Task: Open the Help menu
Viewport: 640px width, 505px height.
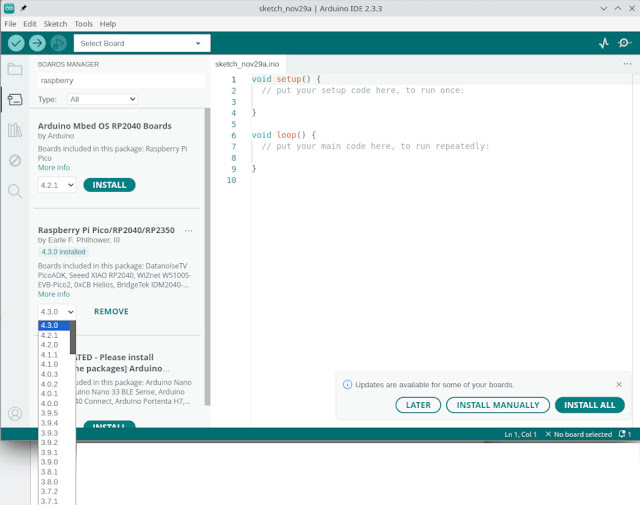Action: [x=108, y=24]
